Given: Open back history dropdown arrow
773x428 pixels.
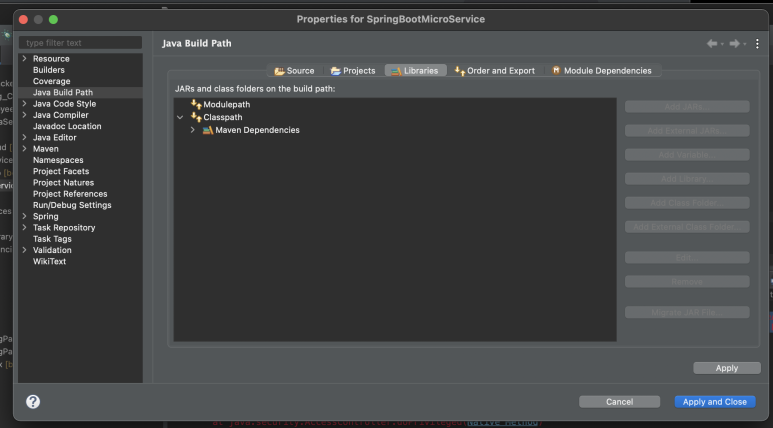Looking at the screenshot, I should pyautogui.click(x=722, y=44).
